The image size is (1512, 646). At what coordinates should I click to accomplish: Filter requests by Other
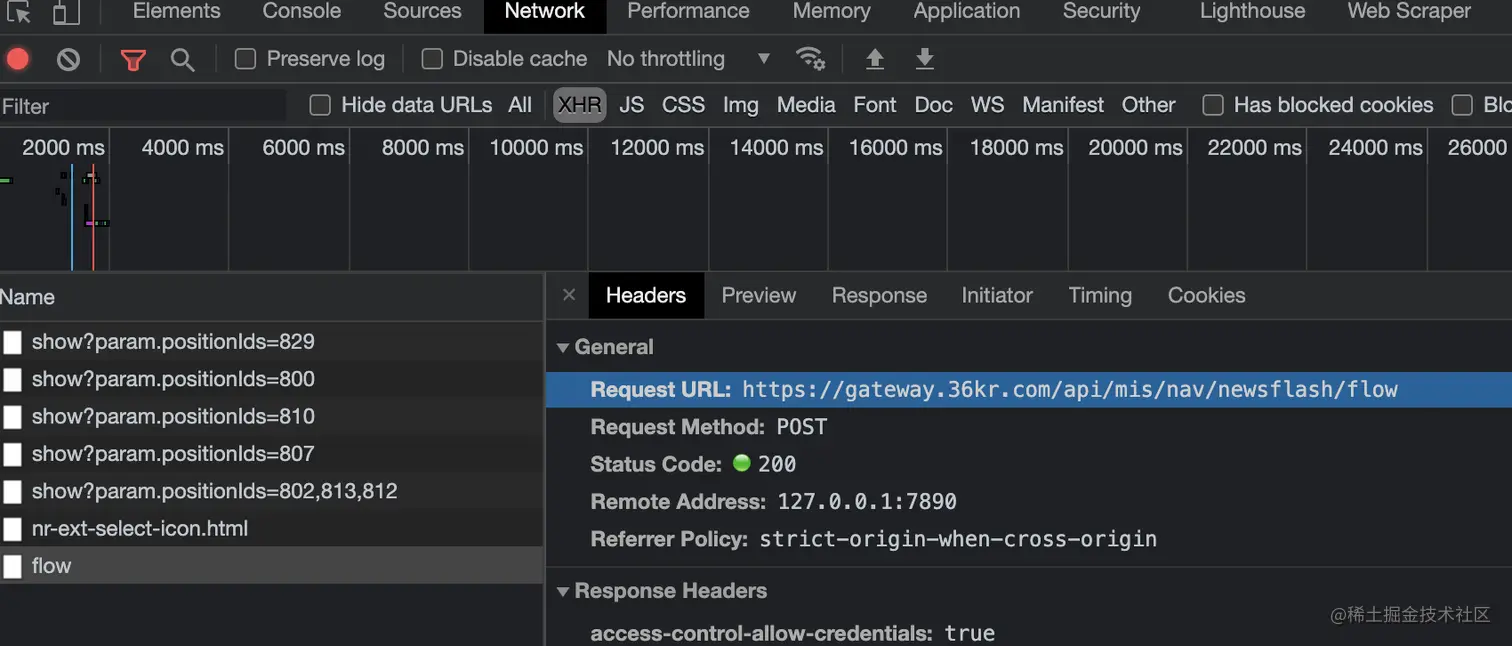pos(1148,105)
